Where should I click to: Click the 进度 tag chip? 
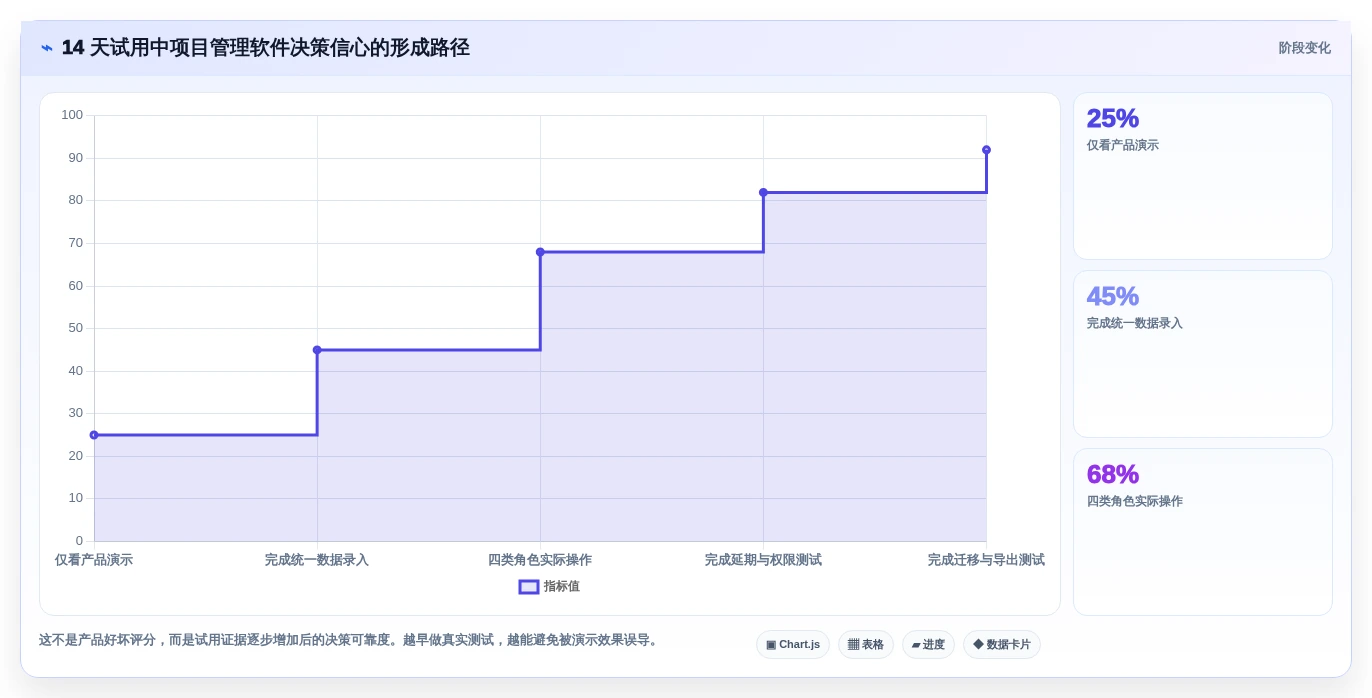(928, 645)
